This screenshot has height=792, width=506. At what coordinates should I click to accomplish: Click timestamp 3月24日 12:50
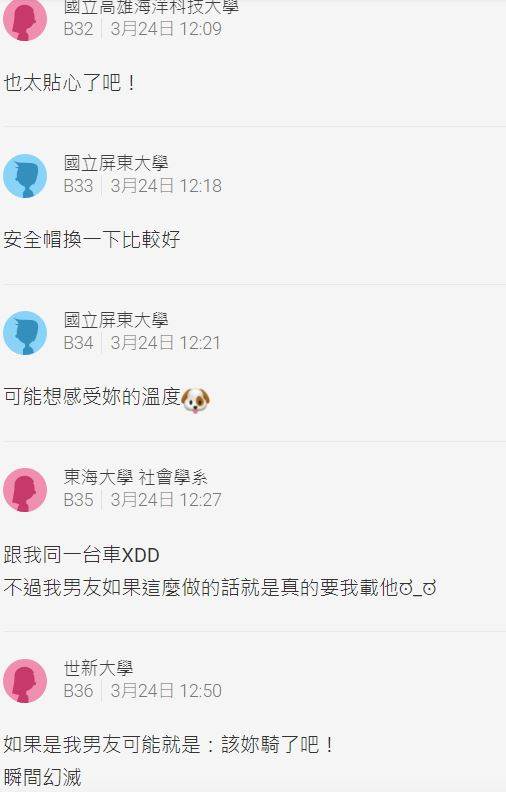[x=166, y=690]
